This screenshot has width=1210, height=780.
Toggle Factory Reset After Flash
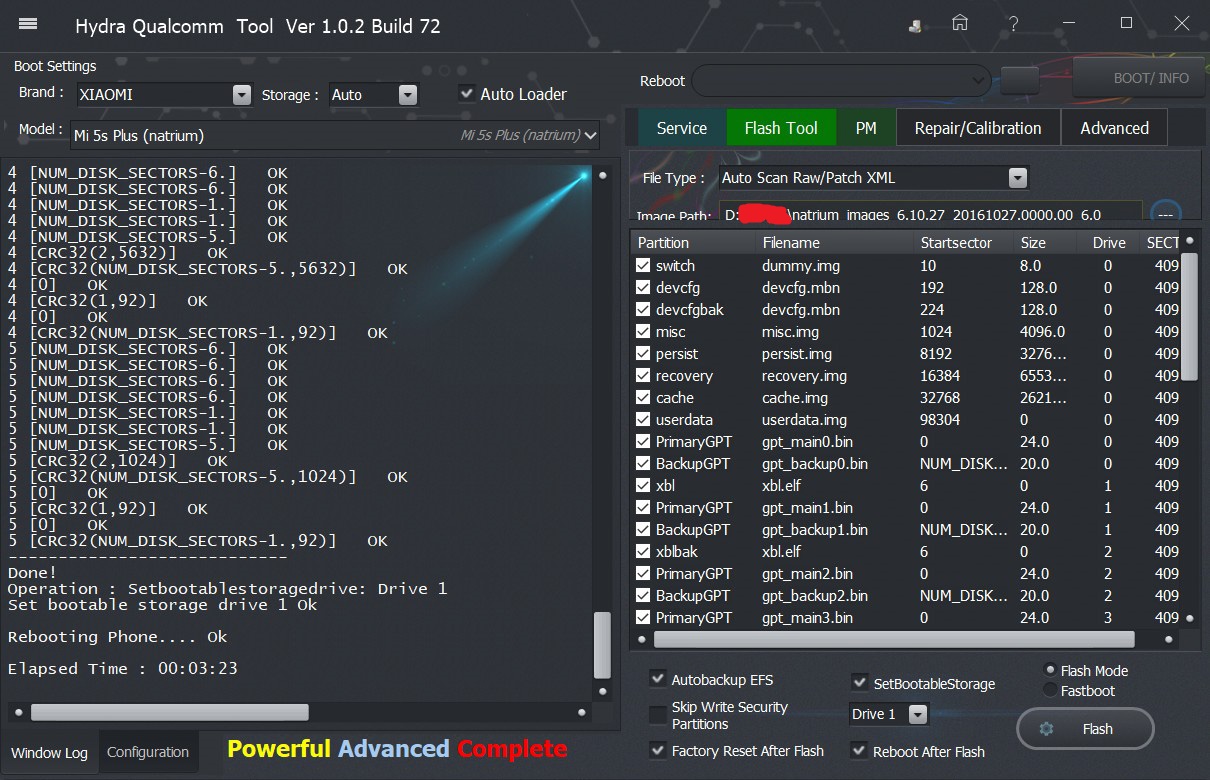[657, 750]
